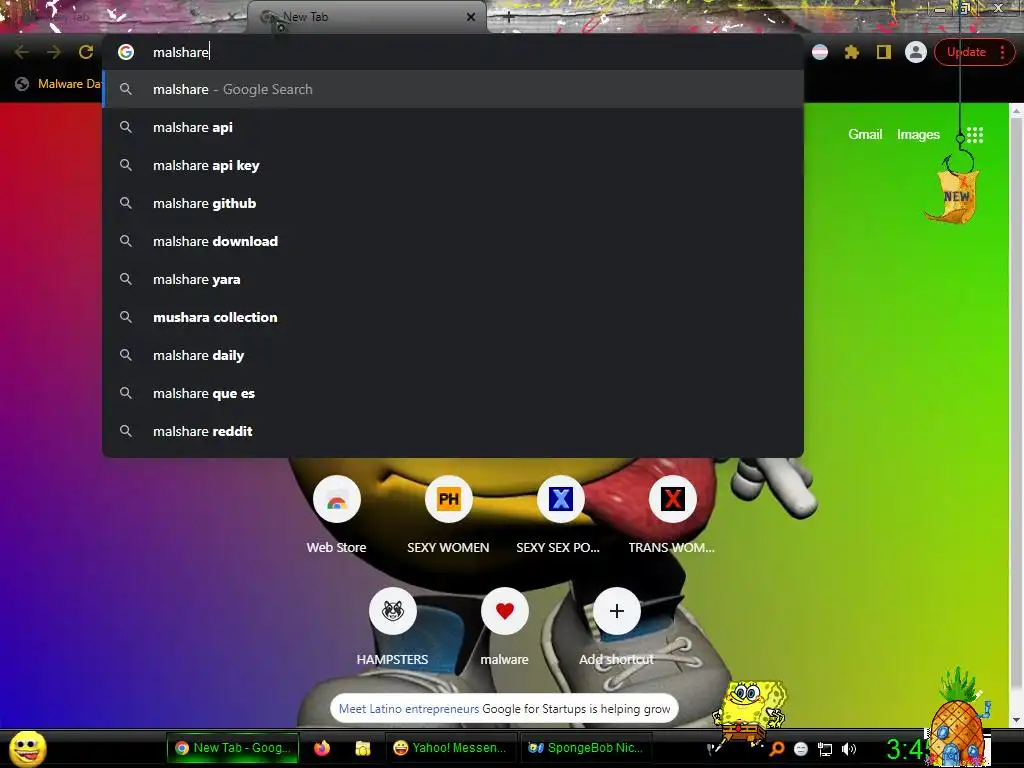This screenshot has width=1024, height=768.
Task: Open the Gmail link
Action: [x=865, y=134]
